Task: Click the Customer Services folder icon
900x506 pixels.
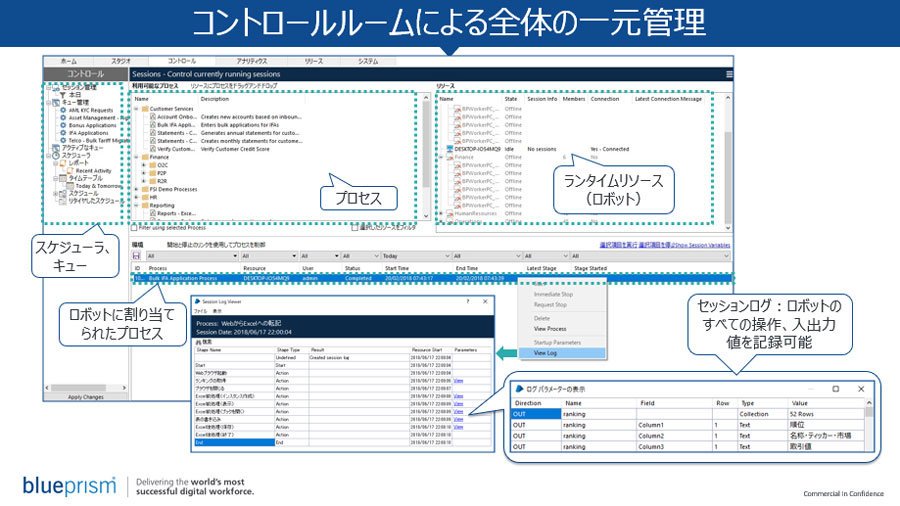Action: [145, 108]
